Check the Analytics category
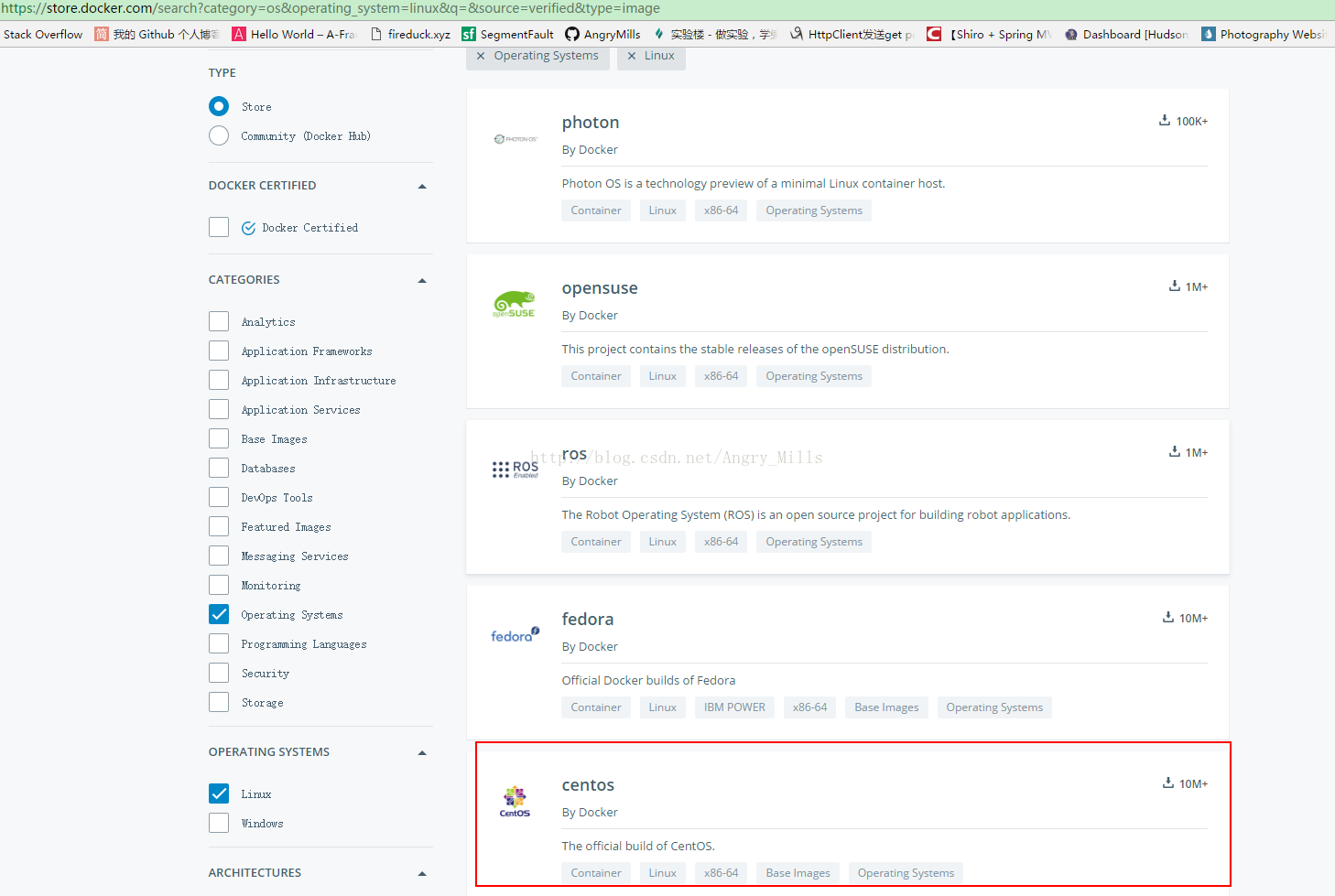The image size is (1335, 896). coord(219,321)
